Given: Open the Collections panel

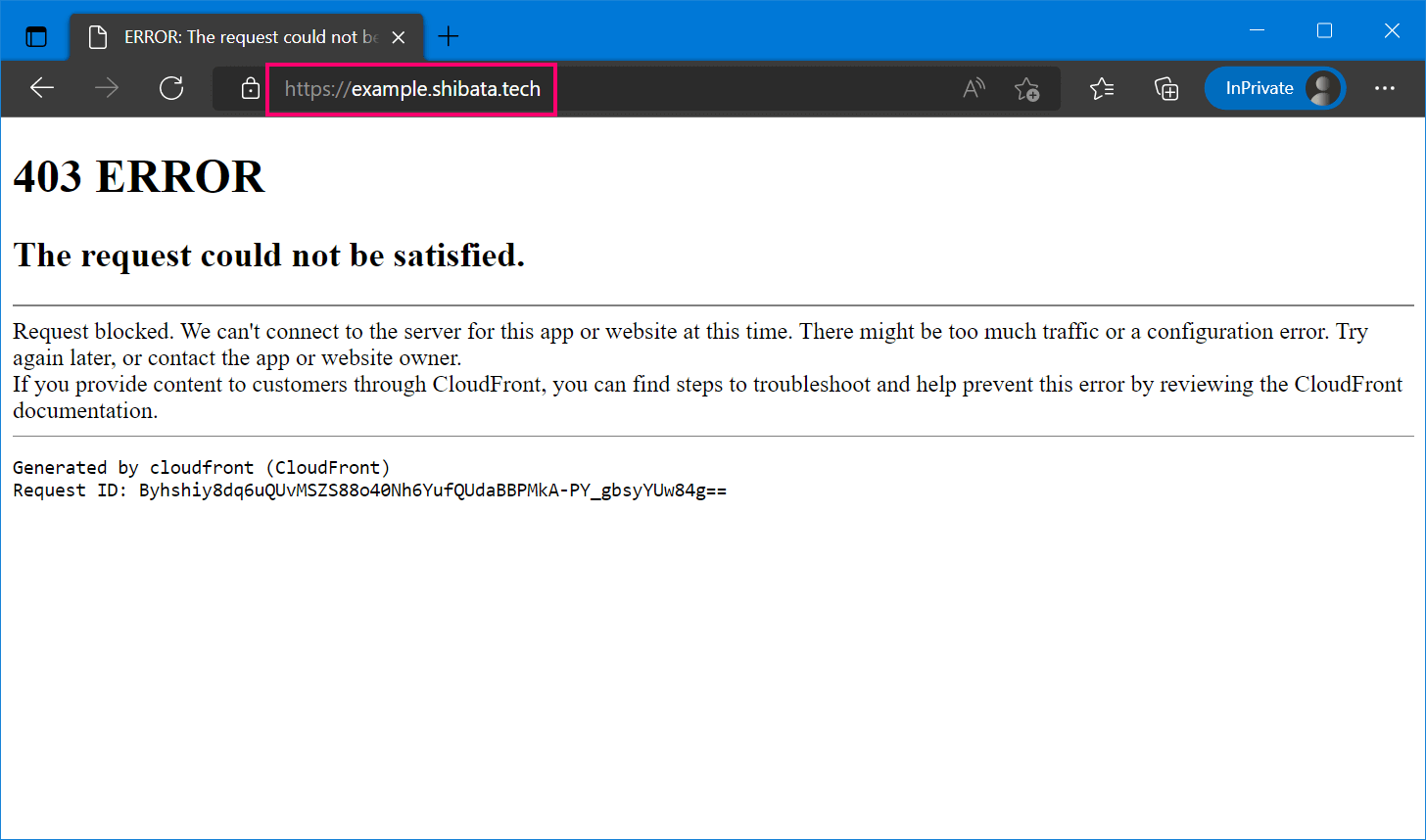Looking at the screenshot, I should (x=1166, y=88).
